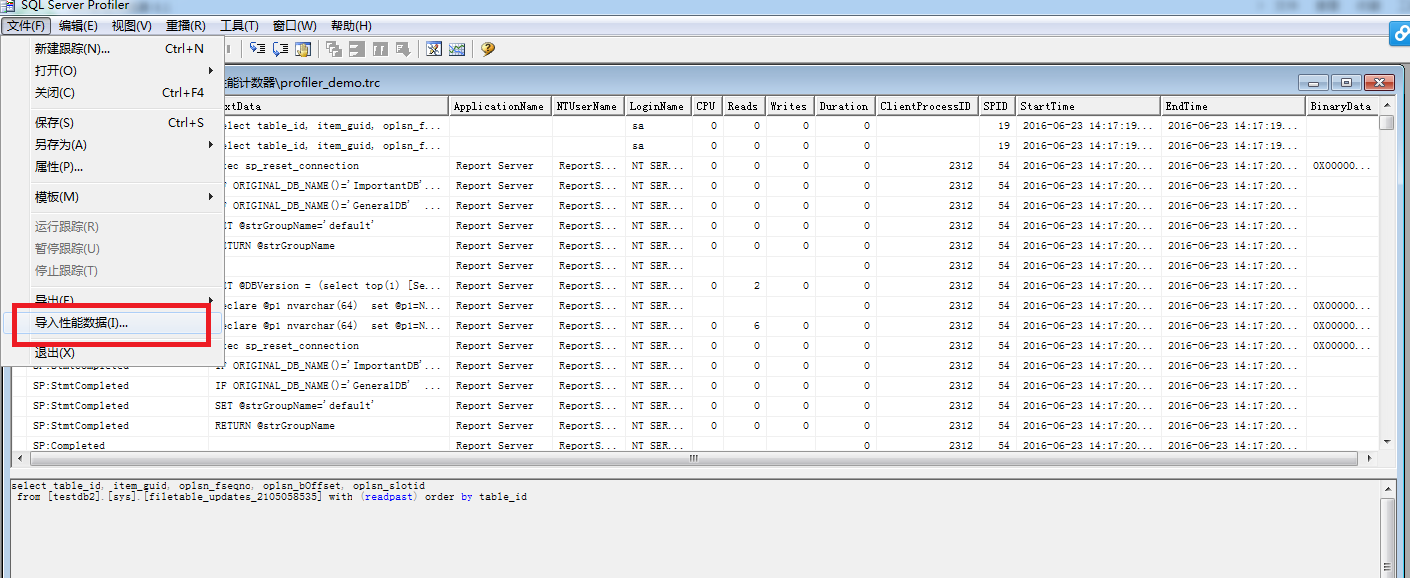1410x578 pixels.
Task: Click the trace grid scroll-down arrow
Action: point(1387,441)
